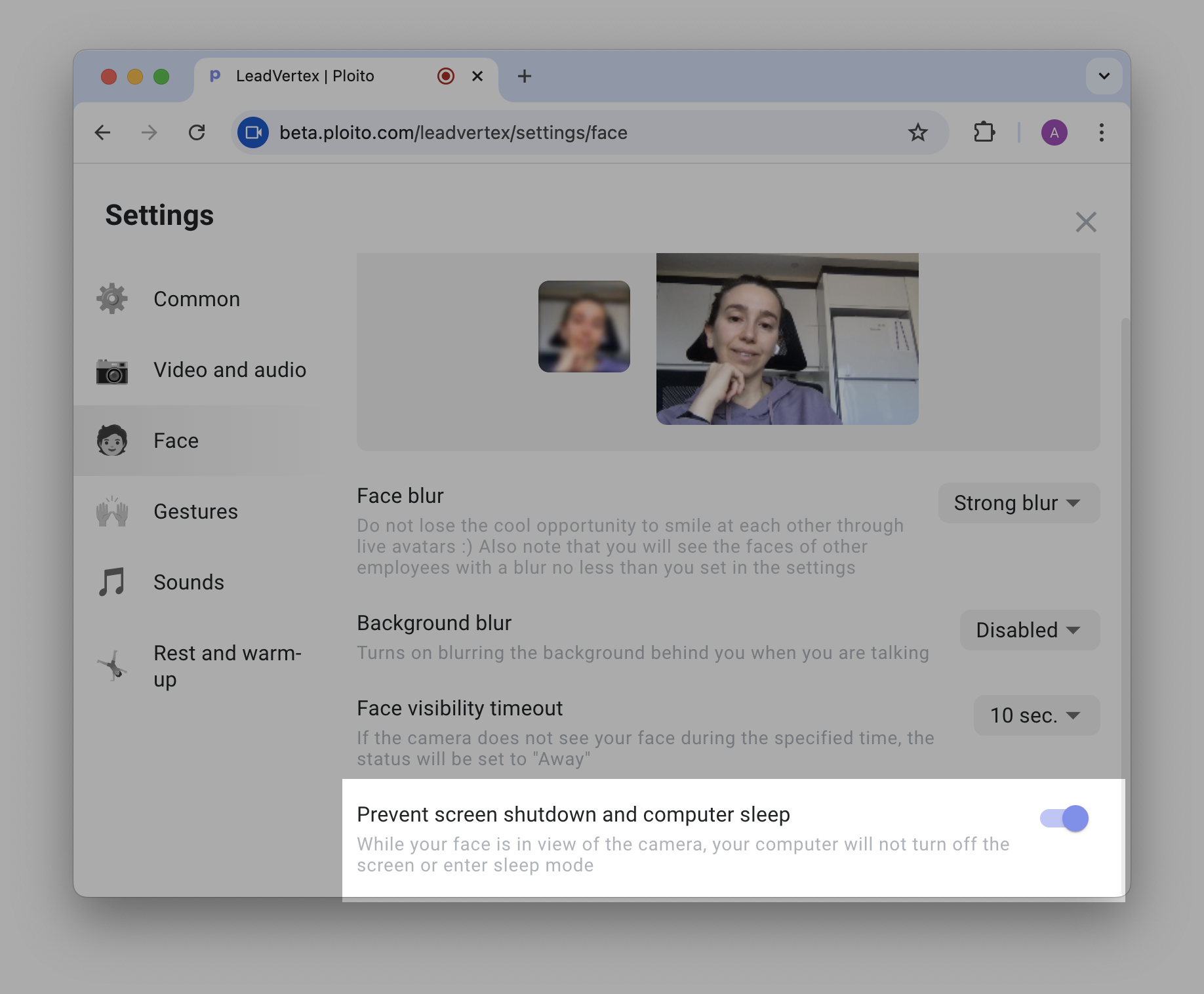Screen dimensions: 1204x994
Task: Click the cartwheel Rest and warm-up icon
Action: (x=112, y=666)
